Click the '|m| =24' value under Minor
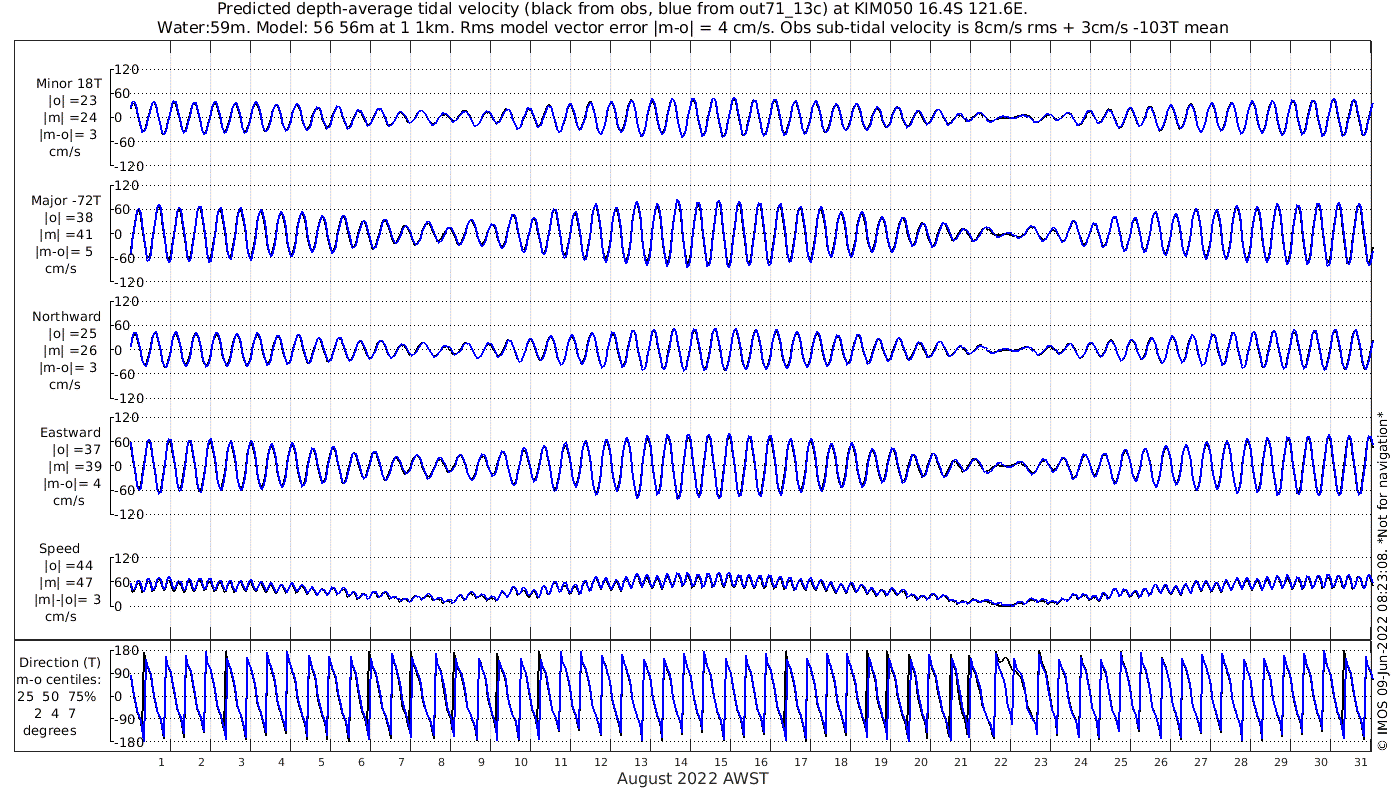This screenshot has height=800, width=1400. coord(73,118)
